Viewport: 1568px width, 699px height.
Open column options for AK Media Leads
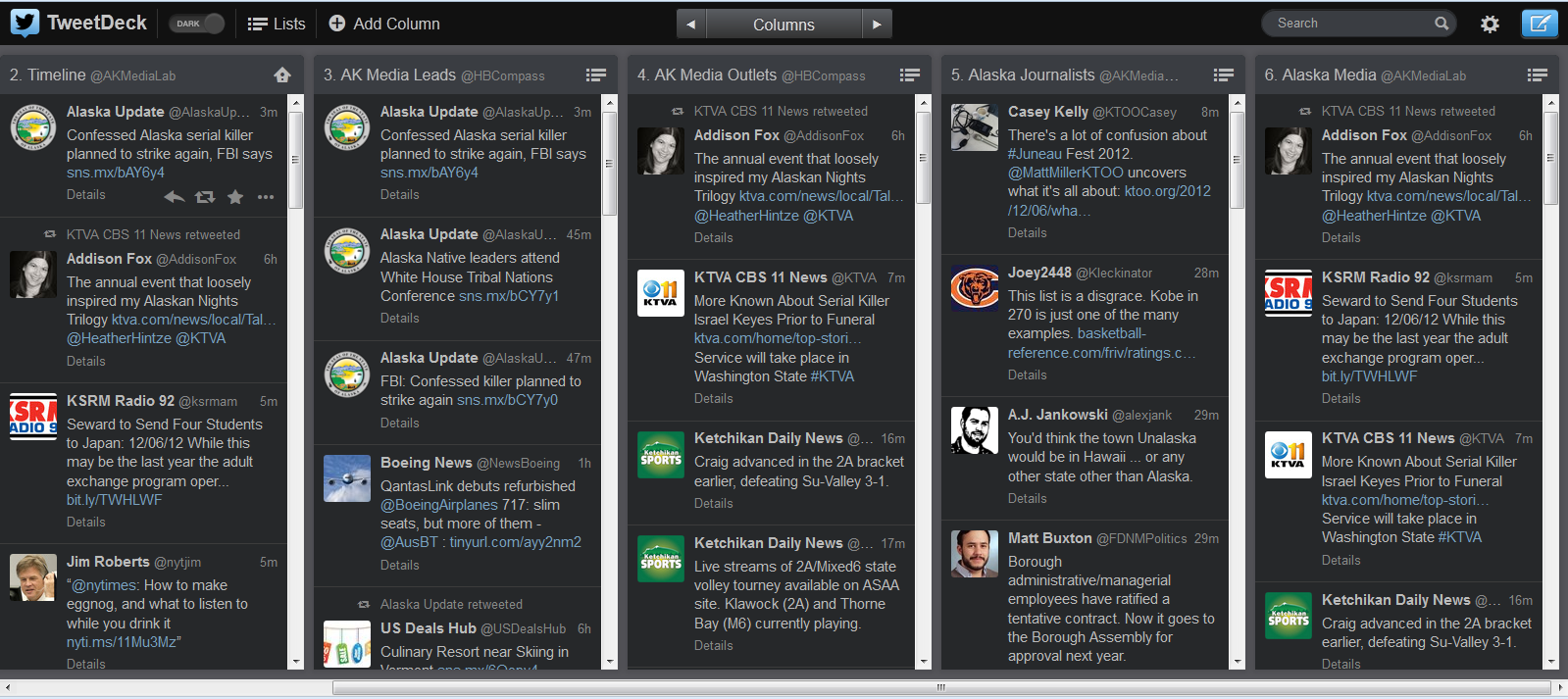coord(596,75)
